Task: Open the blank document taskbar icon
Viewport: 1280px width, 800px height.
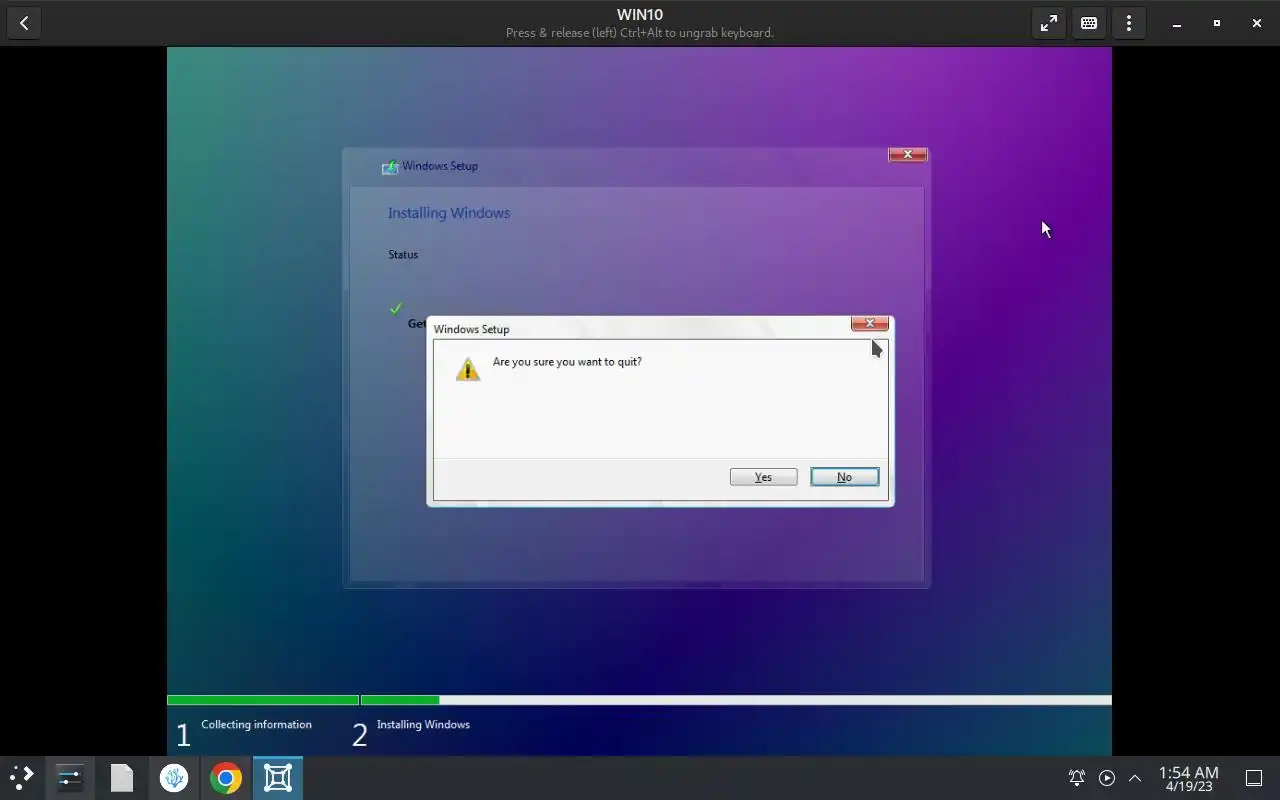Action: 122,778
